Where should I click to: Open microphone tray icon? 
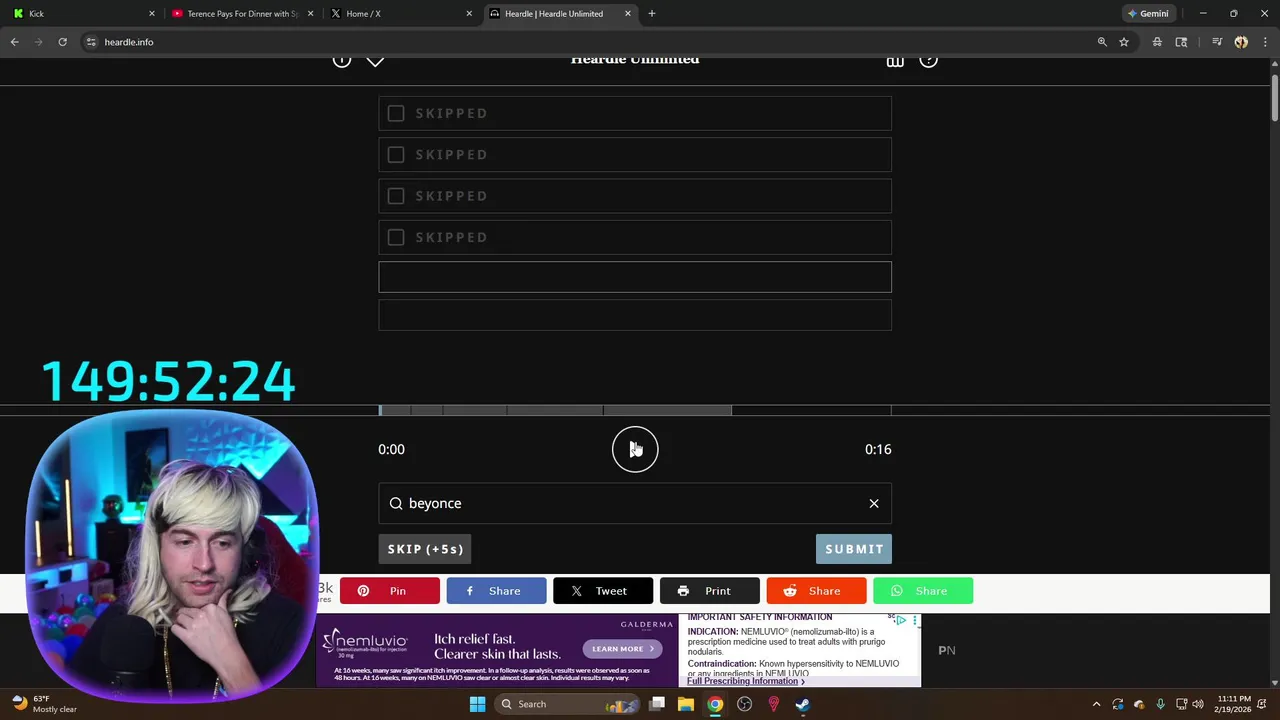coord(1160,704)
